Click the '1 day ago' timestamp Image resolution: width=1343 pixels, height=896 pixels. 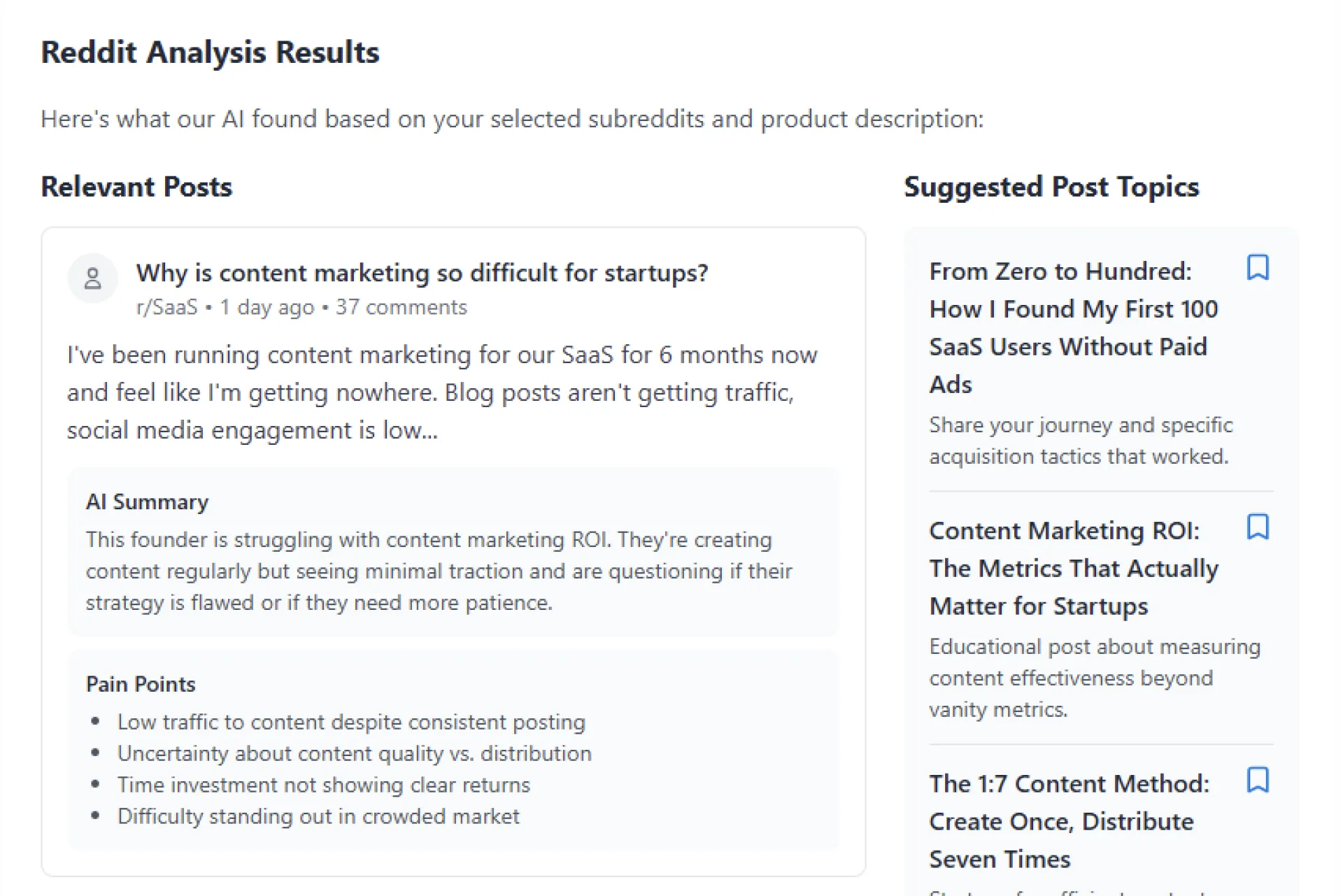point(267,308)
